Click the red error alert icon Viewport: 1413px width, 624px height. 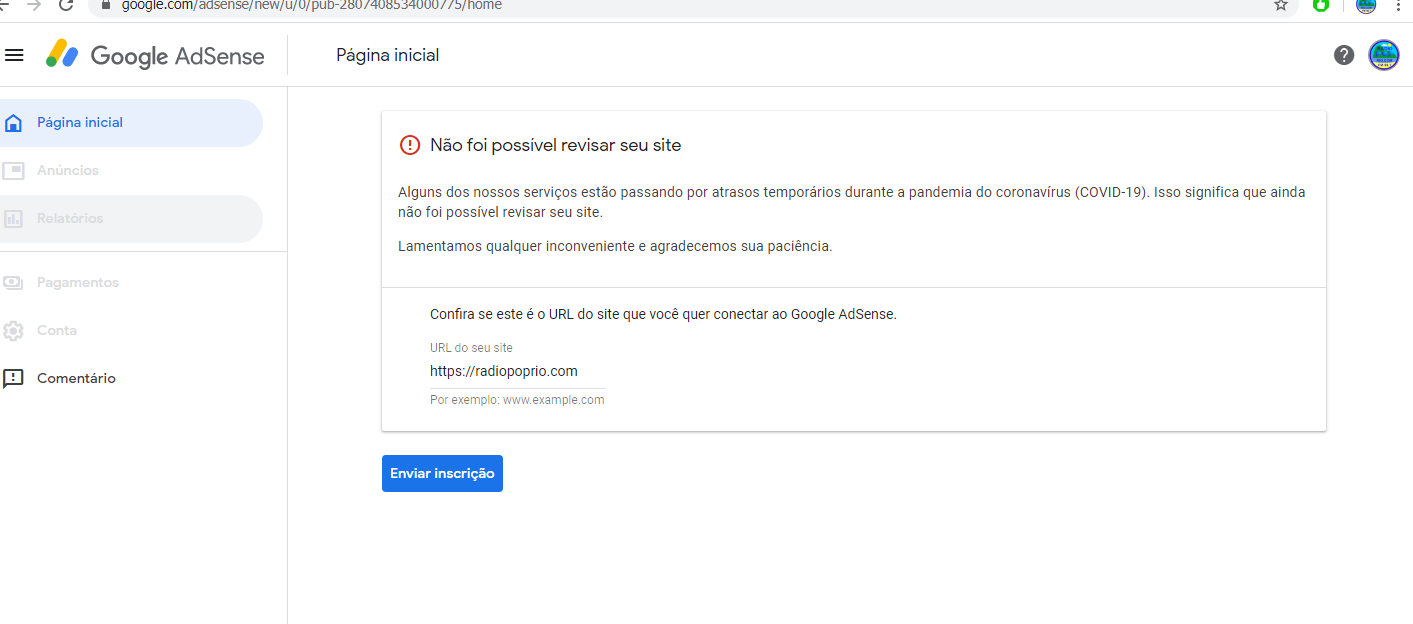(410, 145)
